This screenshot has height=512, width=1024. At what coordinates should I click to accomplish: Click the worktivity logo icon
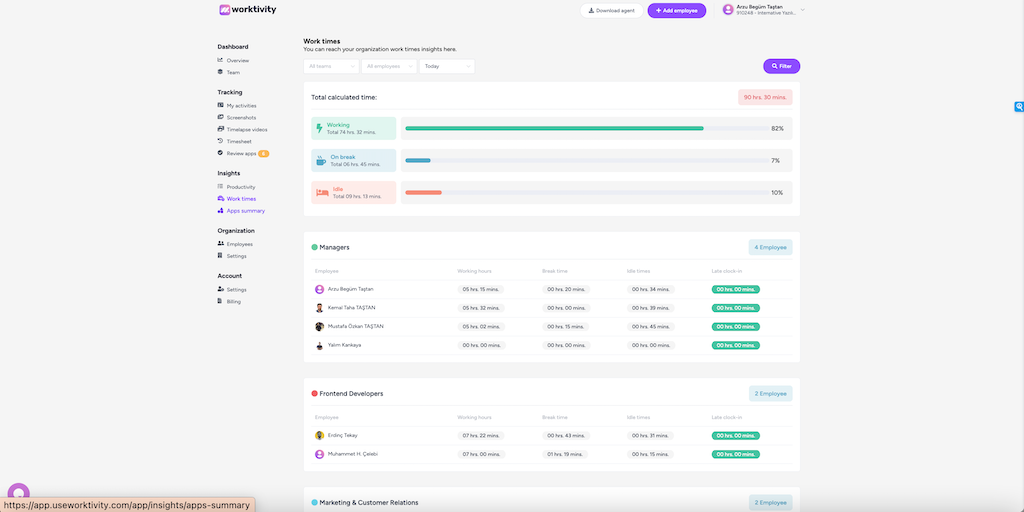tap(225, 10)
